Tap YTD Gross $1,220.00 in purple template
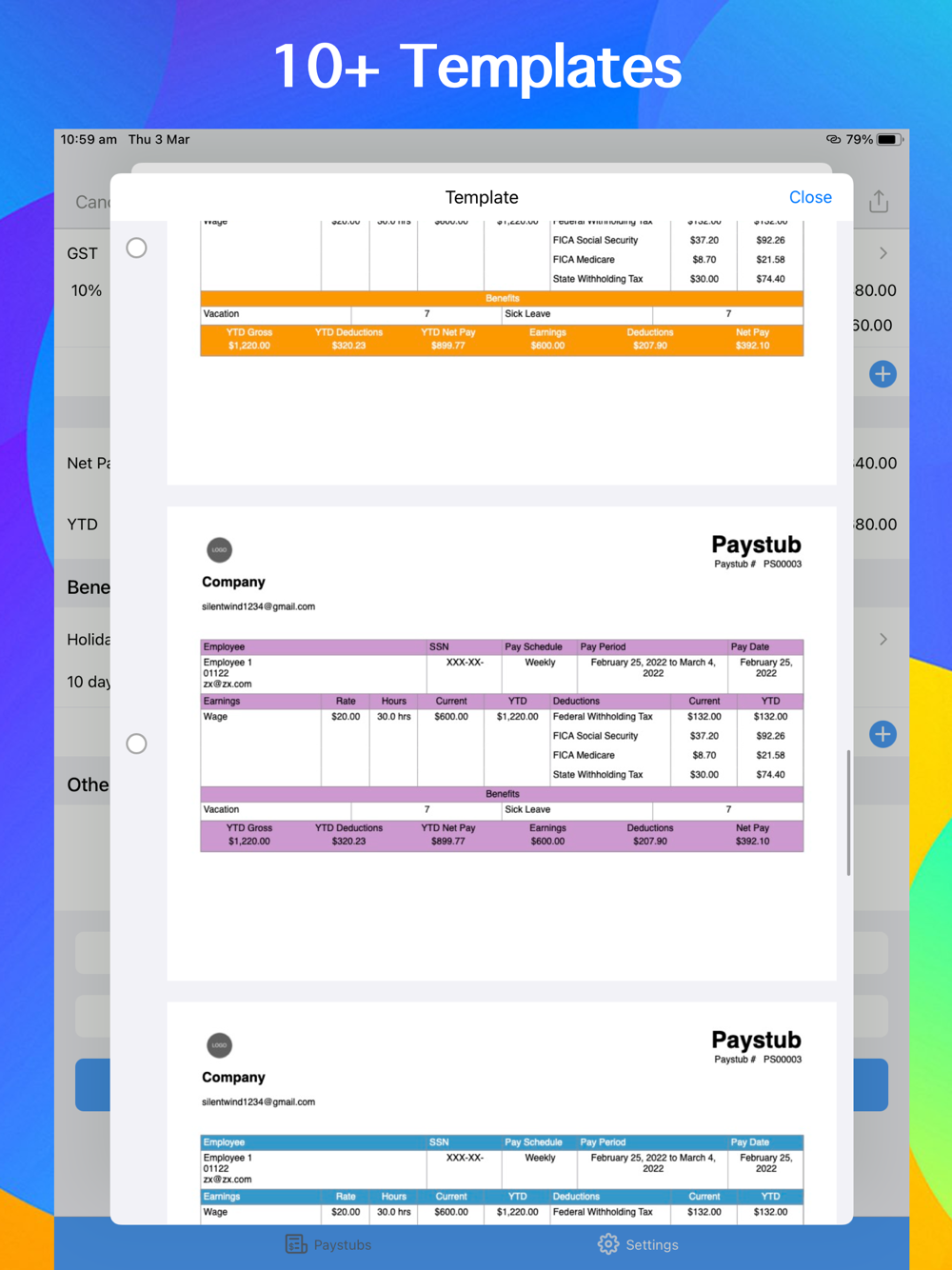Screen dimensions: 952x1270 click(x=249, y=835)
